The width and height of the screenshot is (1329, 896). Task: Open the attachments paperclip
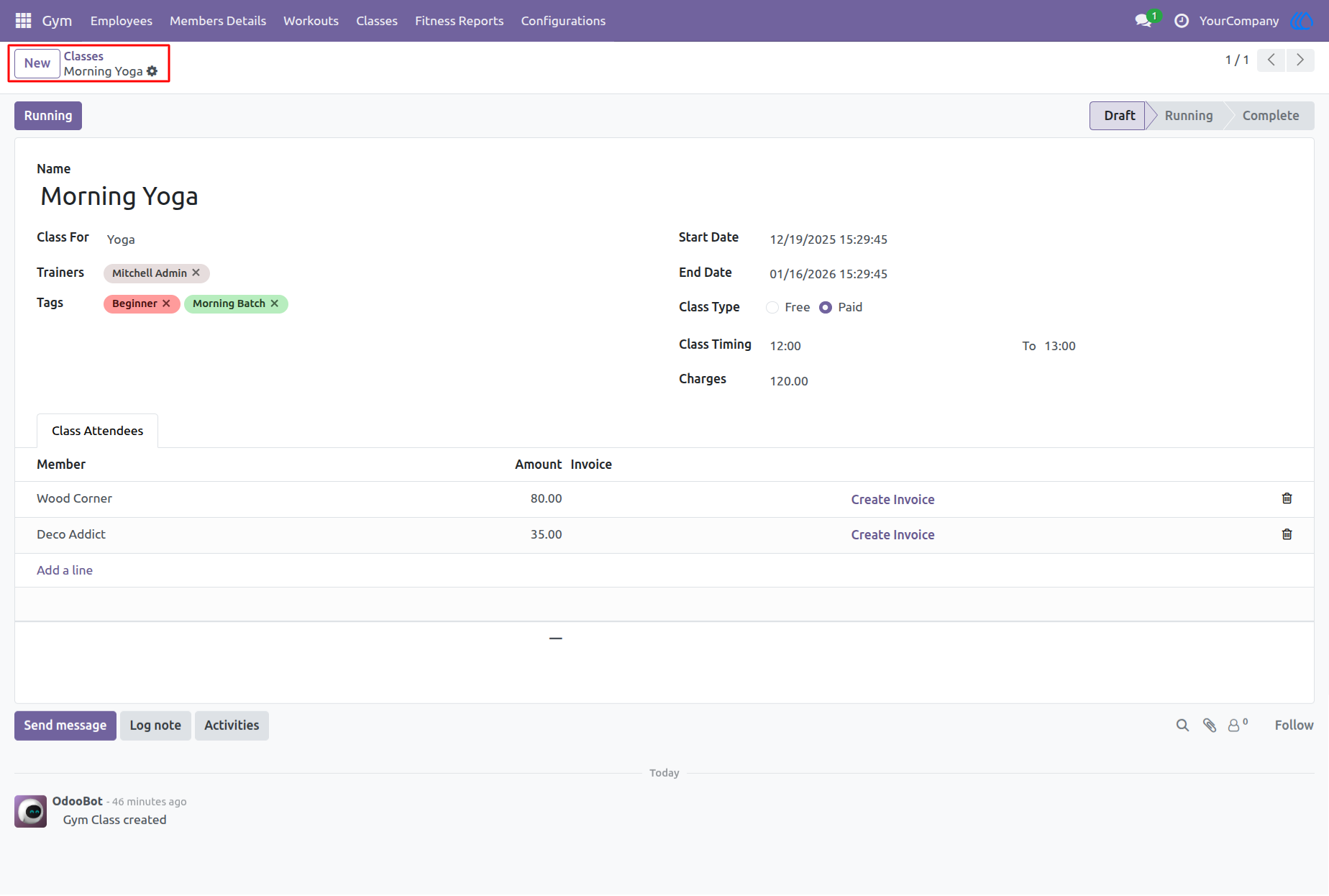(x=1210, y=726)
